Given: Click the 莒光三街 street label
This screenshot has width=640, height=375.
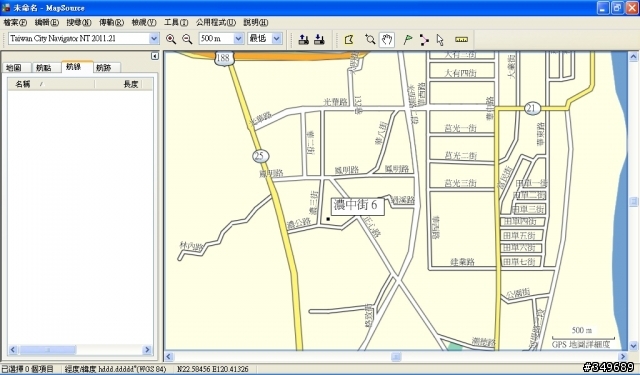Looking at the screenshot, I should [x=460, y=183].
